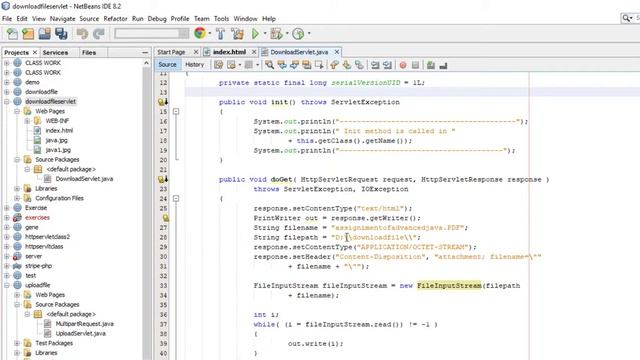Toggle Rectangular Selection mode
Image resolution: width=640 pixels, height=360 pixels.
tap(319, 65)
